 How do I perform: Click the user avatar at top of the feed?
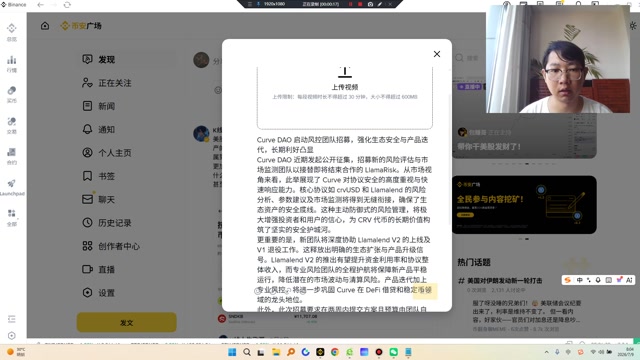point(201,60)
